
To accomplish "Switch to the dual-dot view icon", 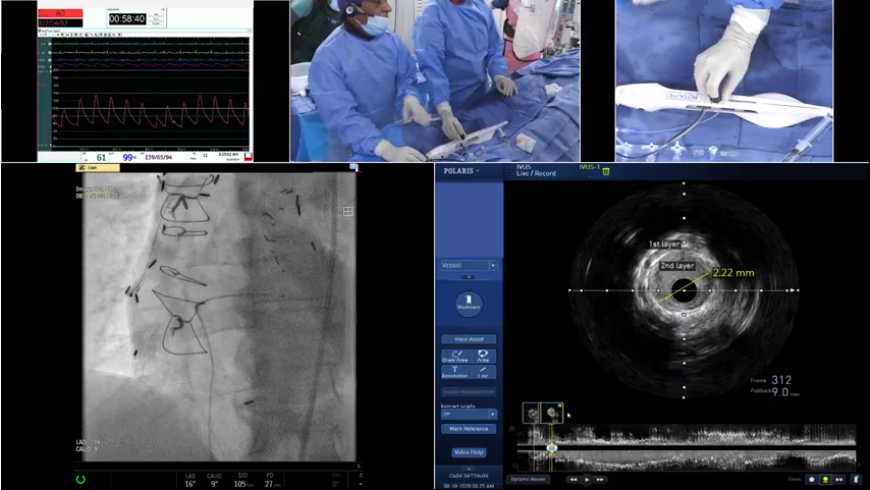I will [839, 479].
